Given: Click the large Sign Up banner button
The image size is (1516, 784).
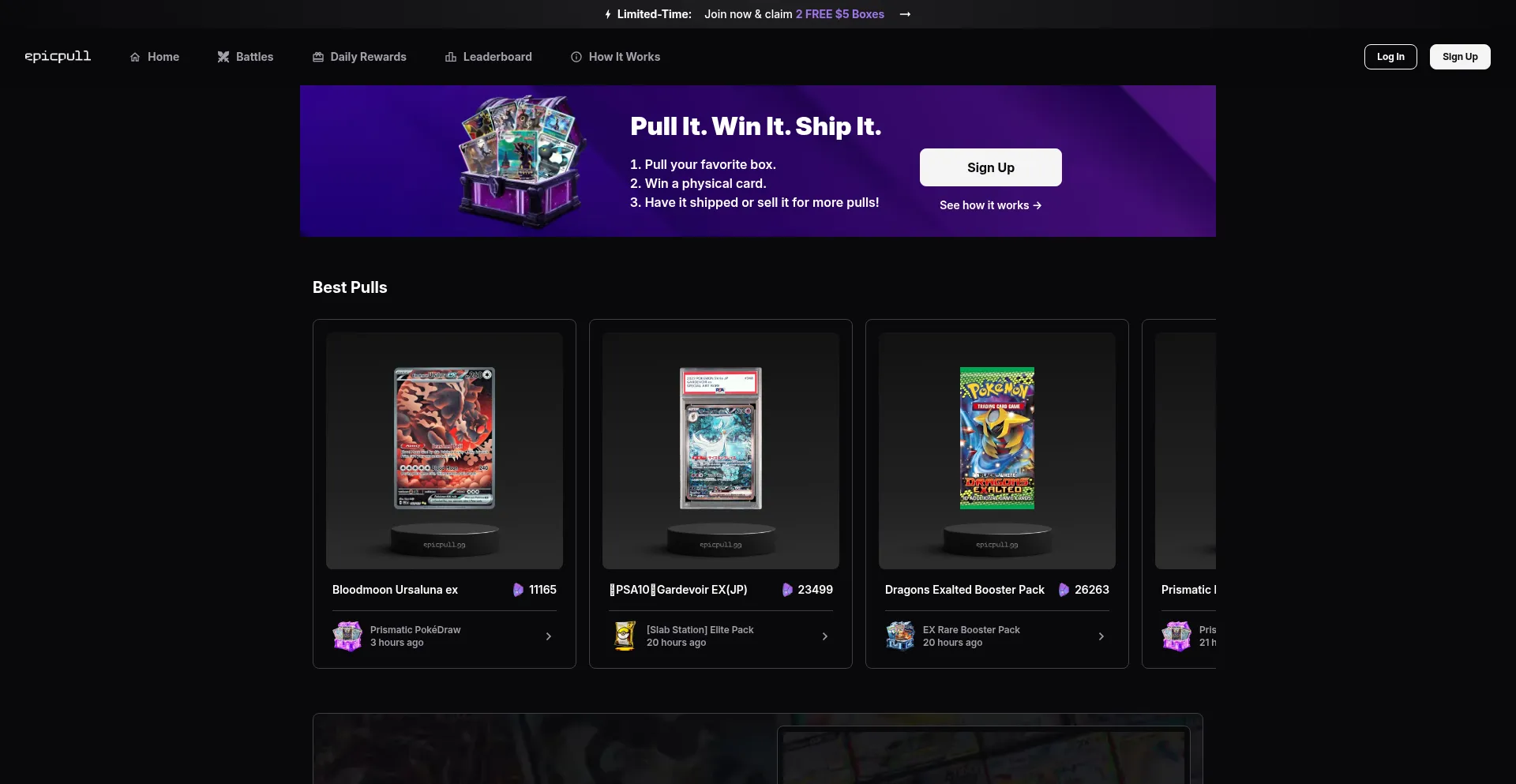Looking at the screenshot, I should (991, 167).
